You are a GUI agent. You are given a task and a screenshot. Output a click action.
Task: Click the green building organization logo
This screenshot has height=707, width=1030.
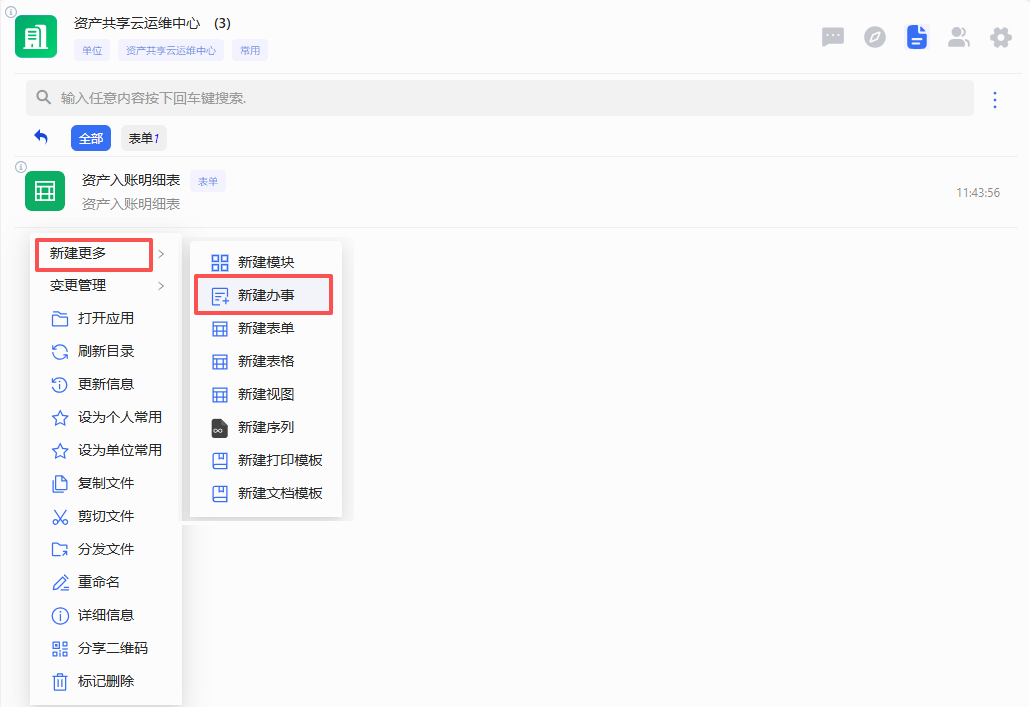tap(36, 37)
